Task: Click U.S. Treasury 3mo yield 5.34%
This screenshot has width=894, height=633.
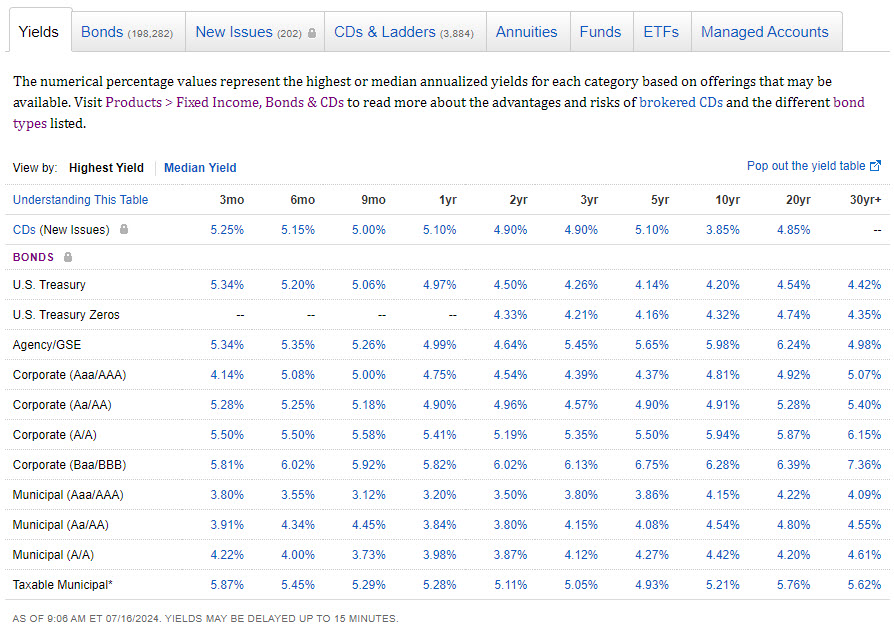Action: click(227, 285)
